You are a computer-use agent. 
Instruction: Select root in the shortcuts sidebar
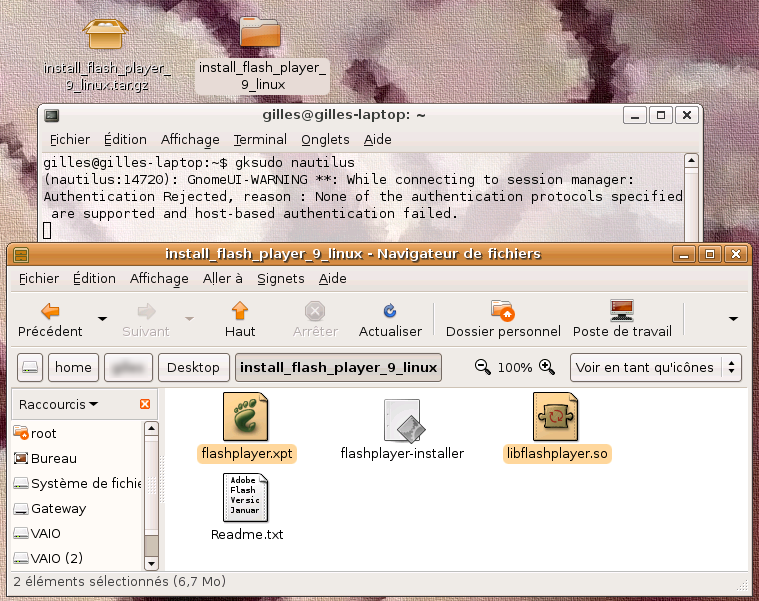(77, 433)
